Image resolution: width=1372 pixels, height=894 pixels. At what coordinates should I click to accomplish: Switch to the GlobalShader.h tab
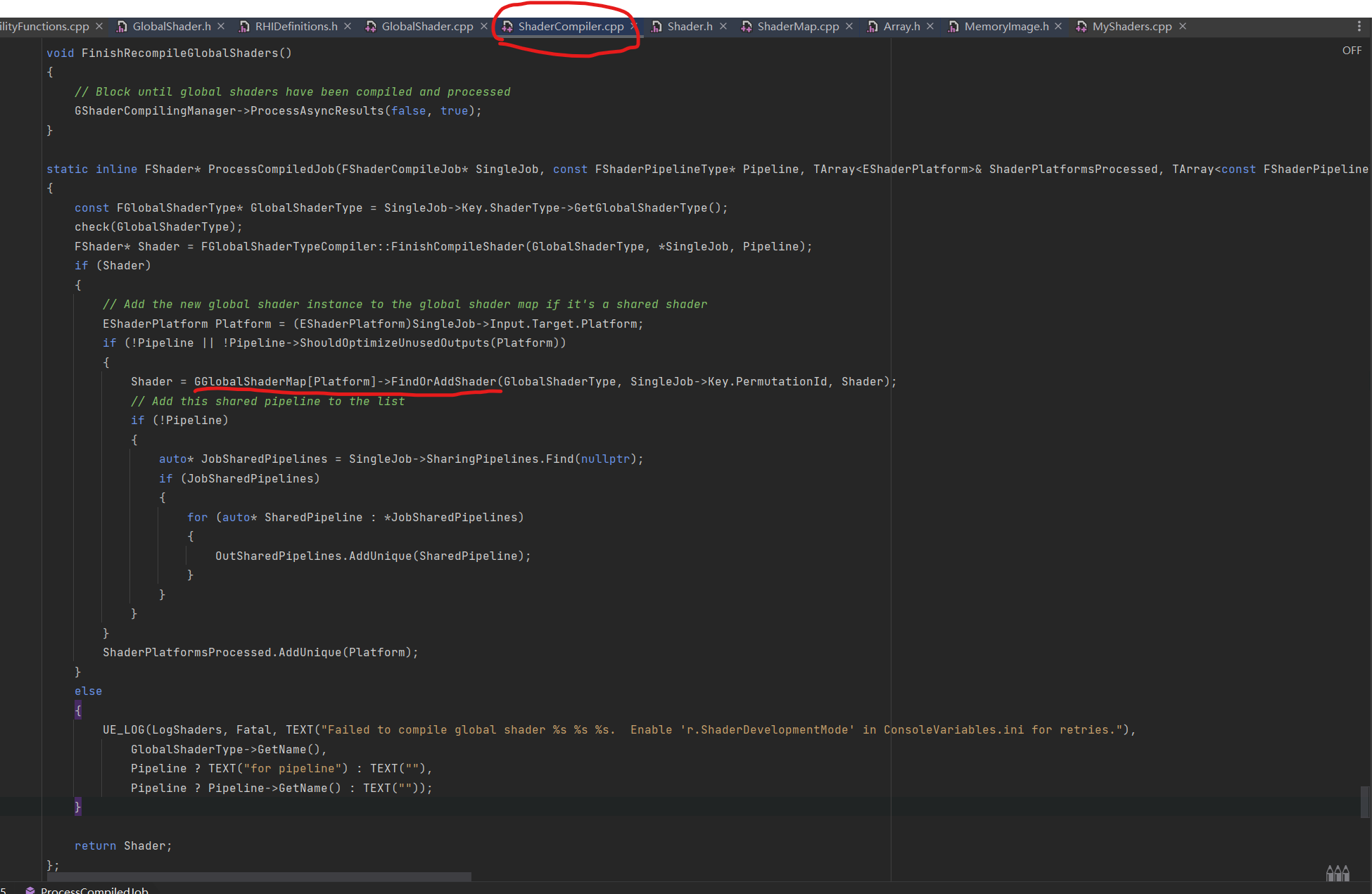171,26
